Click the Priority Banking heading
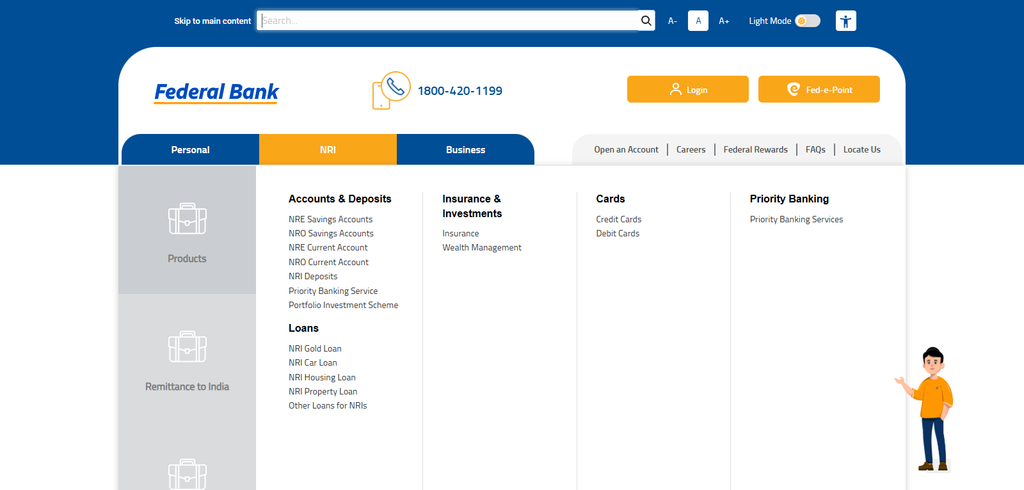The width and height of the screenshot is (1024, 490). (x=789, y=199)
